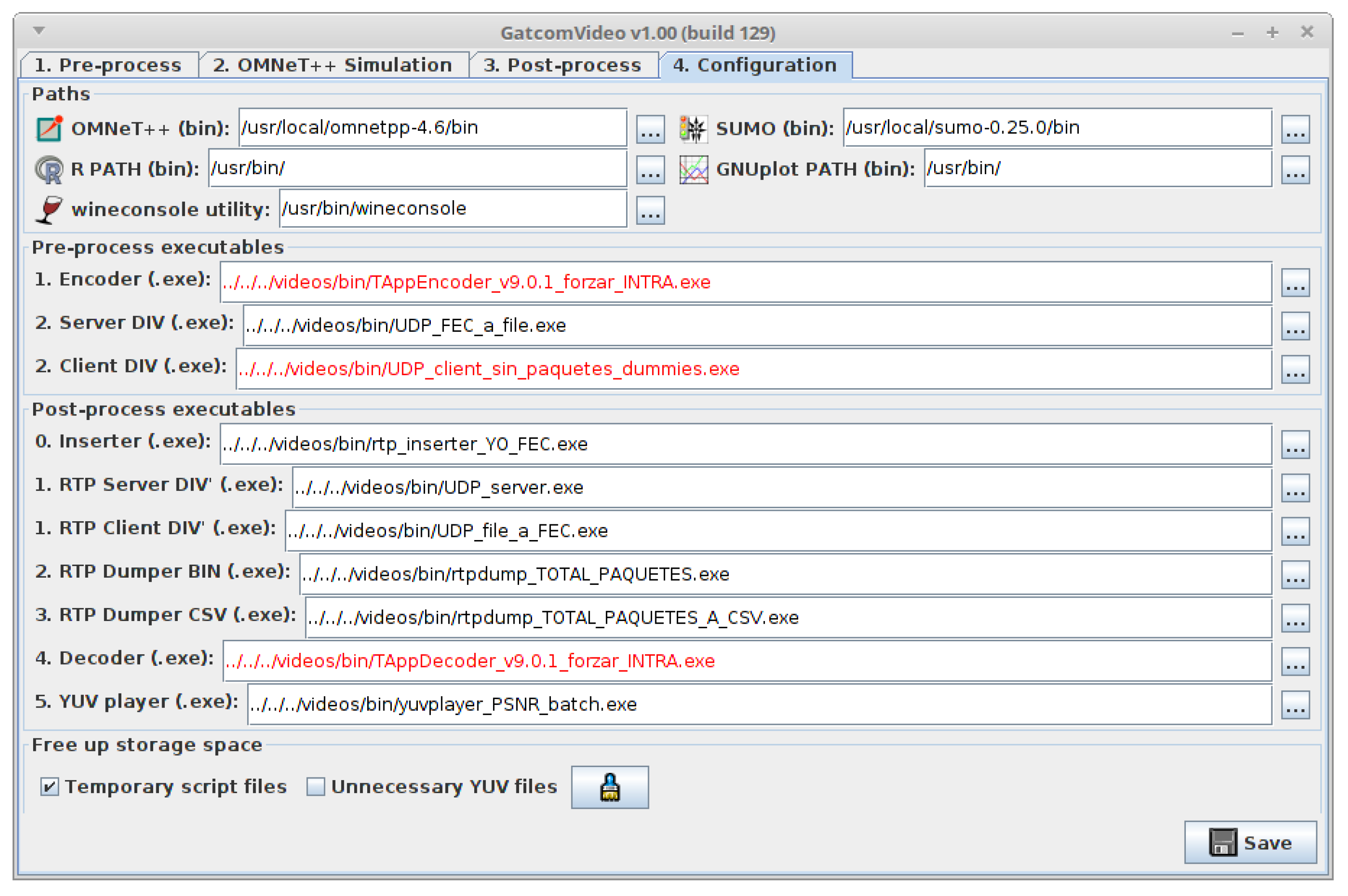Open the window menu arrow in the title bar
1348x896 pixels.
tap(39, 30)
